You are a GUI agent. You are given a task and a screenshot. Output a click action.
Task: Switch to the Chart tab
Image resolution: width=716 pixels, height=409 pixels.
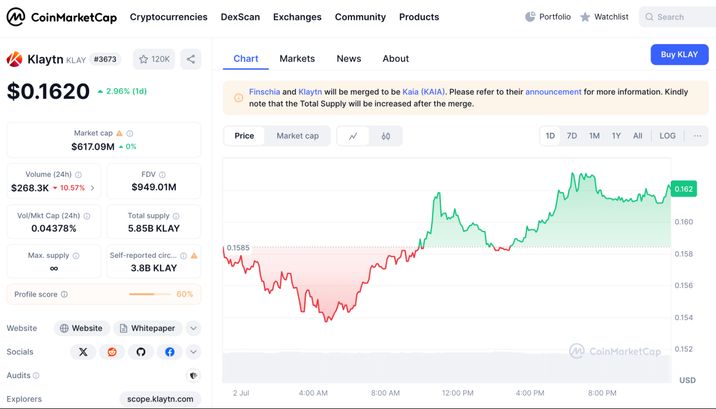(246, 59)
